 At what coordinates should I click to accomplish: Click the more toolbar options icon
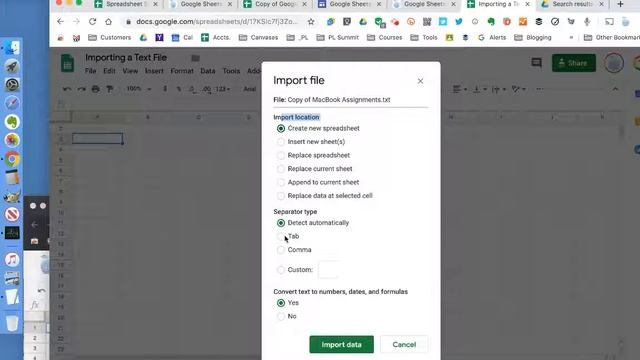coord(540,89)
